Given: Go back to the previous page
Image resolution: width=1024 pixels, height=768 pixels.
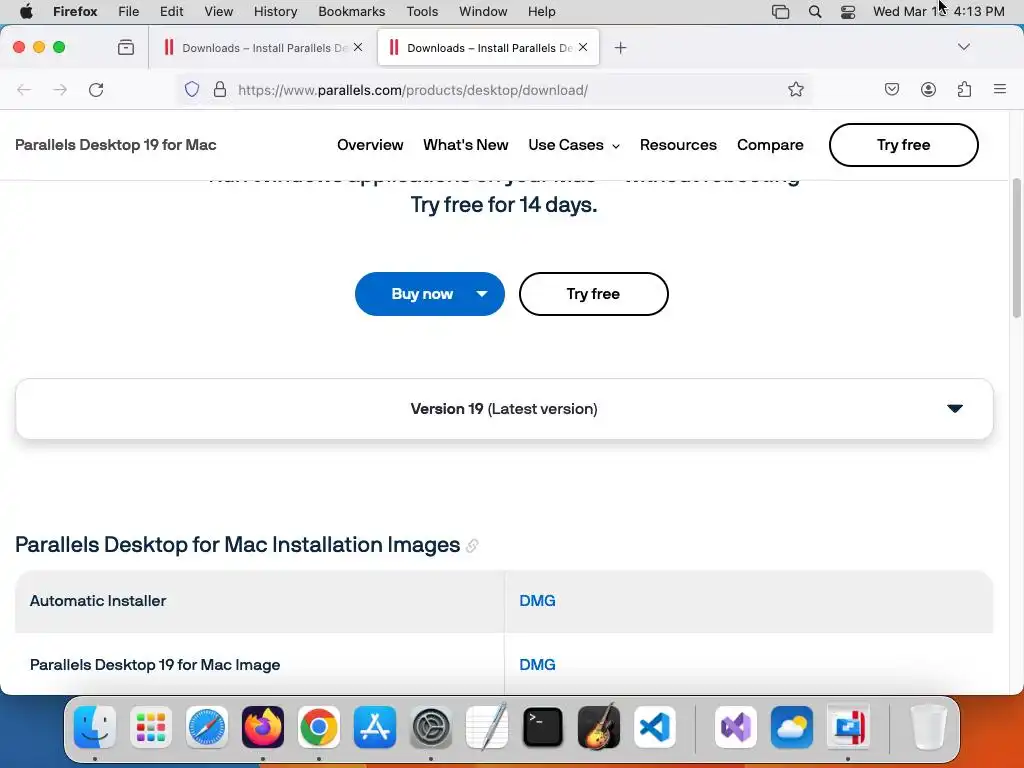Looking at the screenshot, I should tap(24, 90).
